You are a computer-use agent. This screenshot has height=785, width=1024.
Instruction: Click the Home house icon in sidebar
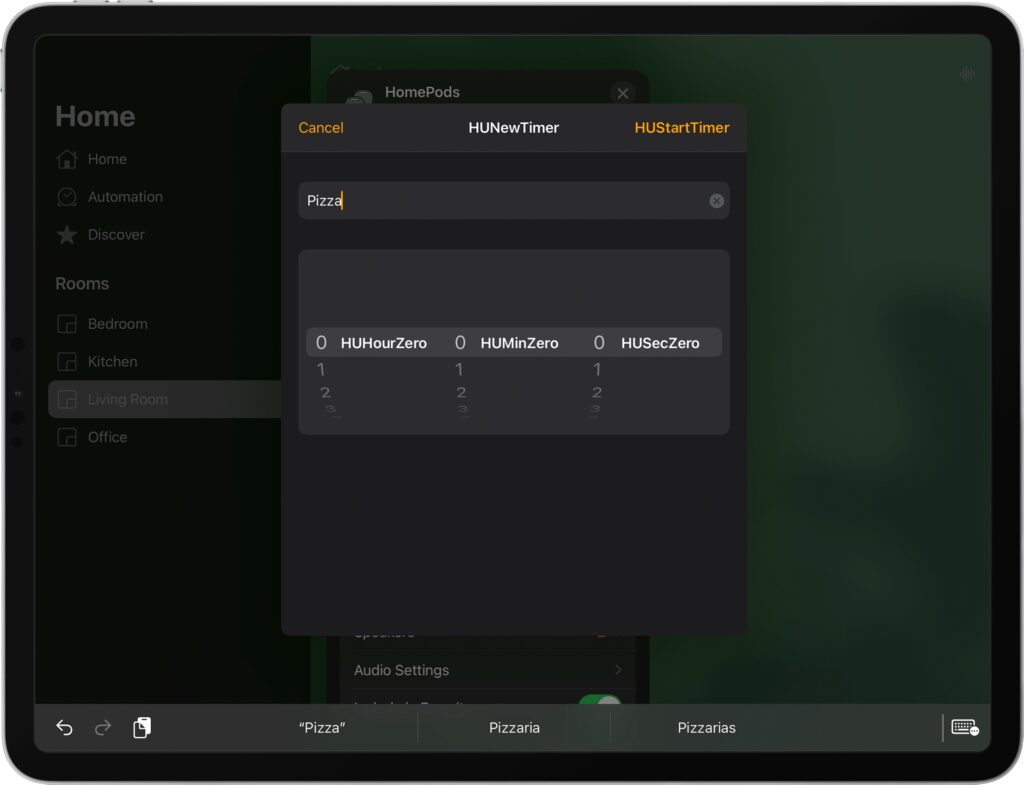[x=67, y=159]
